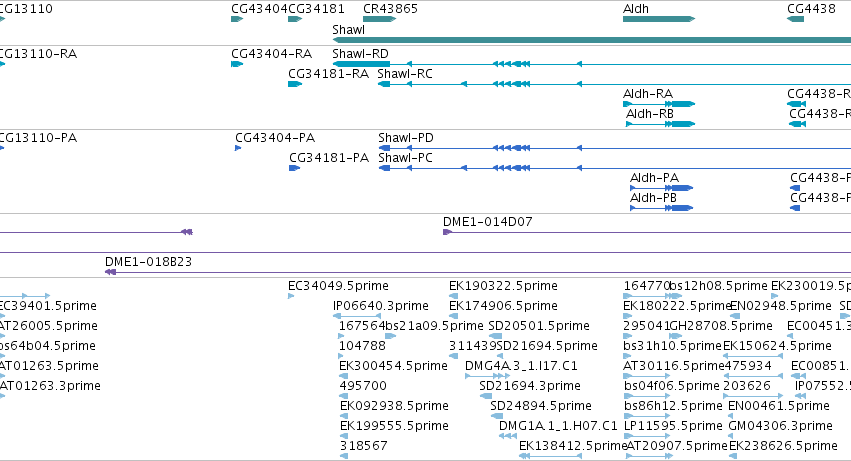
Task: Open the DME1-018B23 feature label
Action: tap(148, 262)
